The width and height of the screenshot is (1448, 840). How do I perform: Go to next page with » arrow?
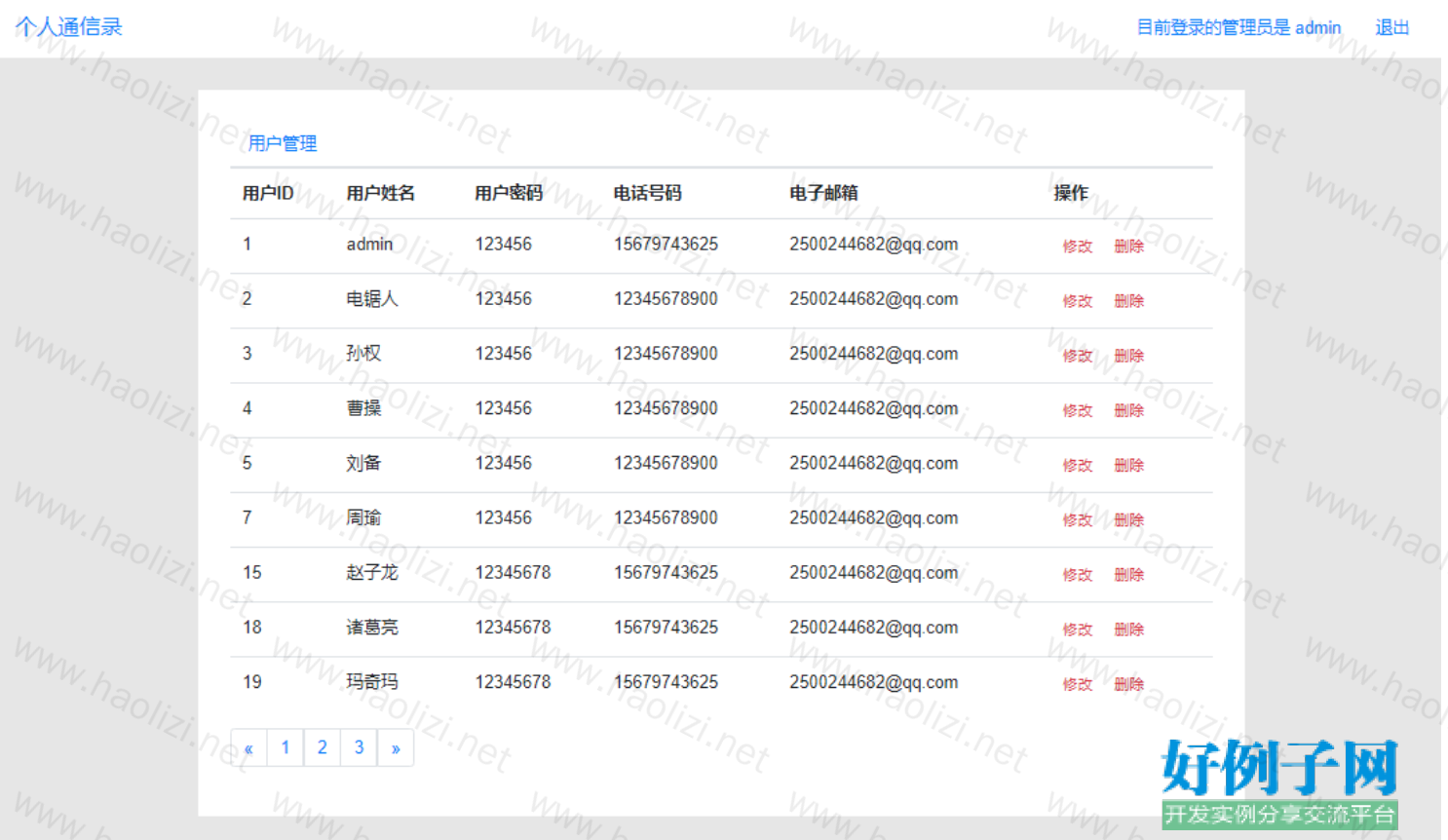396,748
